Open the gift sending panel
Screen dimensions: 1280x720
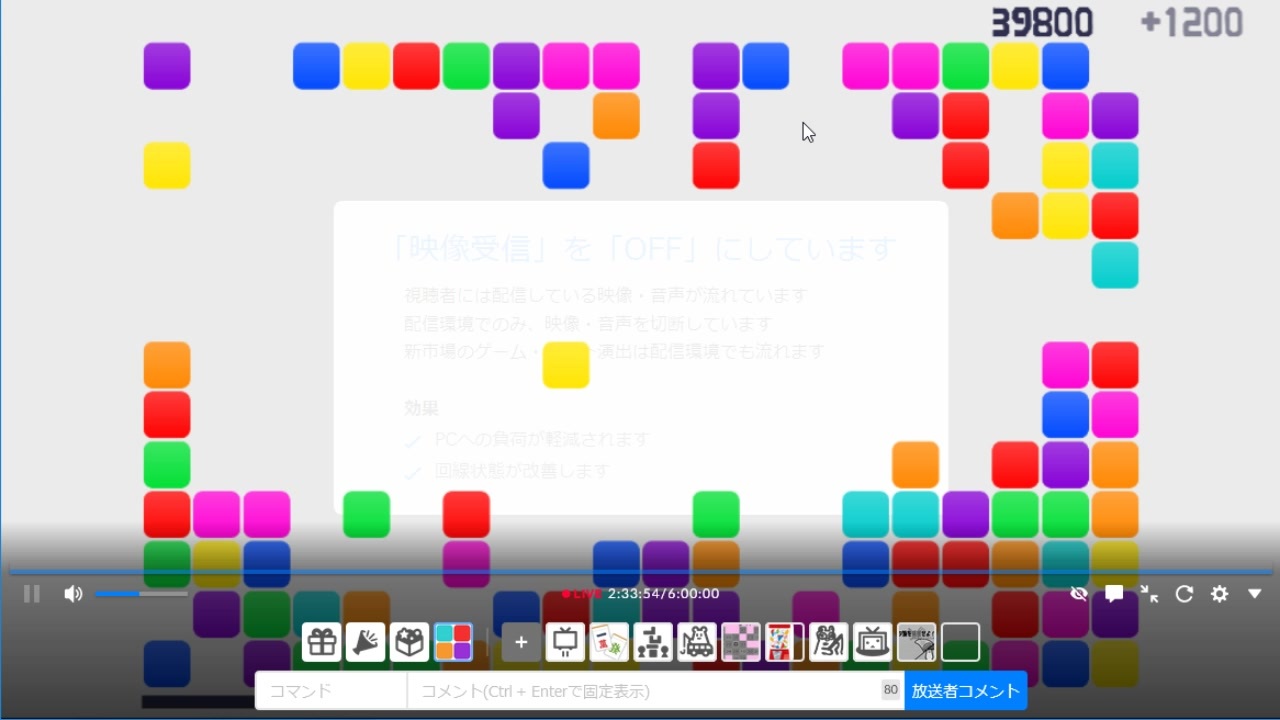(x=322, y=642)
